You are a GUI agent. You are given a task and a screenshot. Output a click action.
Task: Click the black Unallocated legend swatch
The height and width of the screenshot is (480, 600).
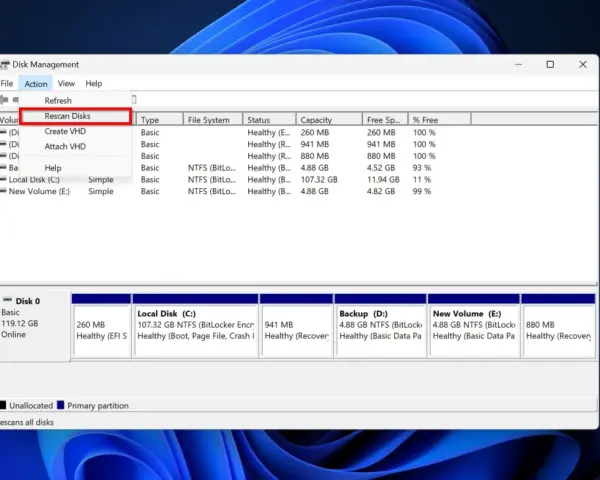point(3,405)
